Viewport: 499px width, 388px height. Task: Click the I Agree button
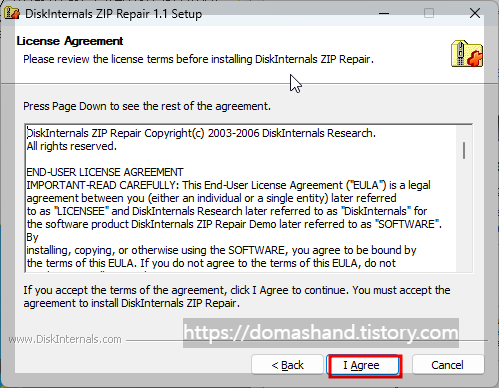(364, 365)
